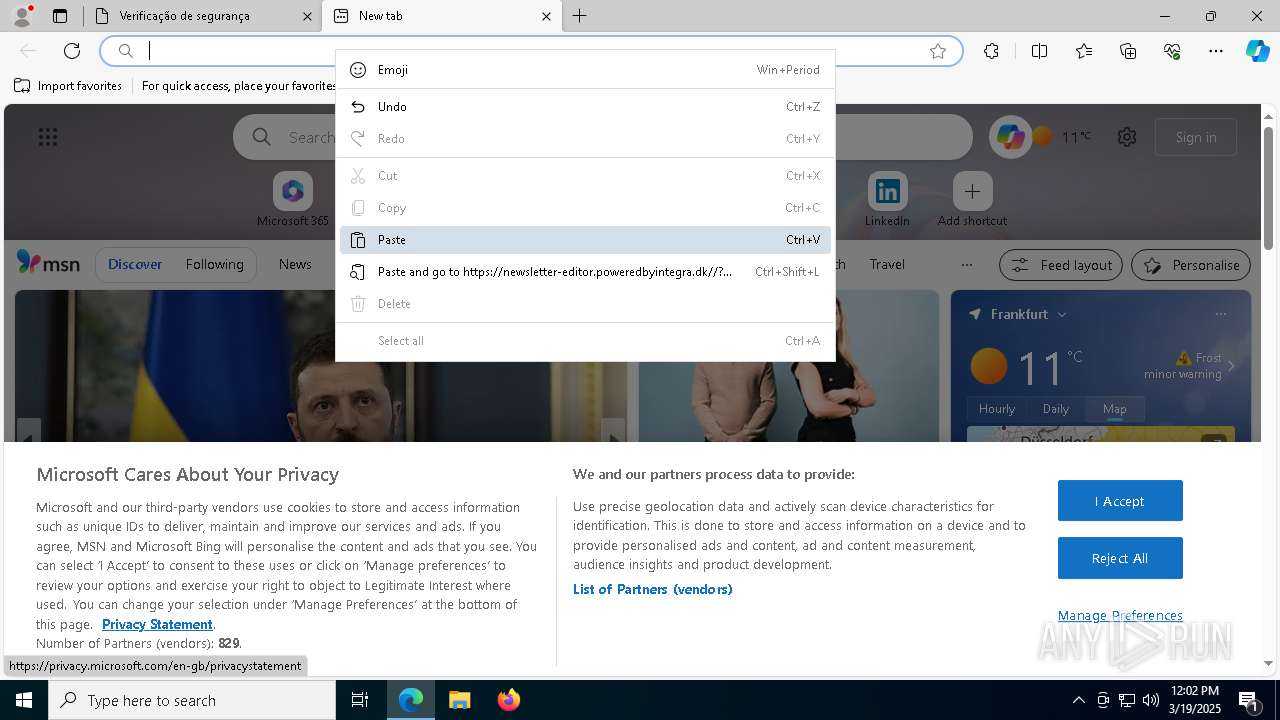
Task: Close the Verificação de segurança tab
Action: click(x=307, y=16)
